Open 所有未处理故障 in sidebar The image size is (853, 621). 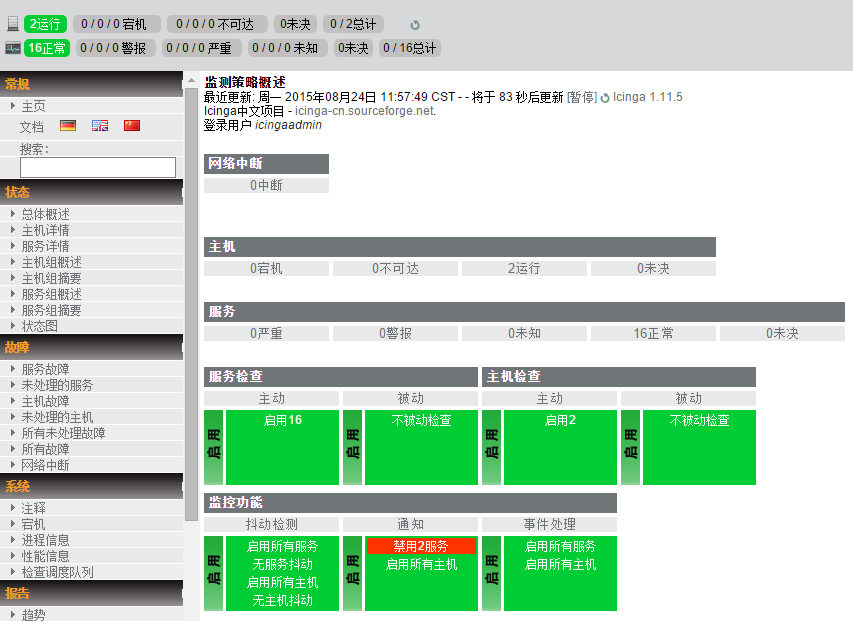(x=64, y=433)
